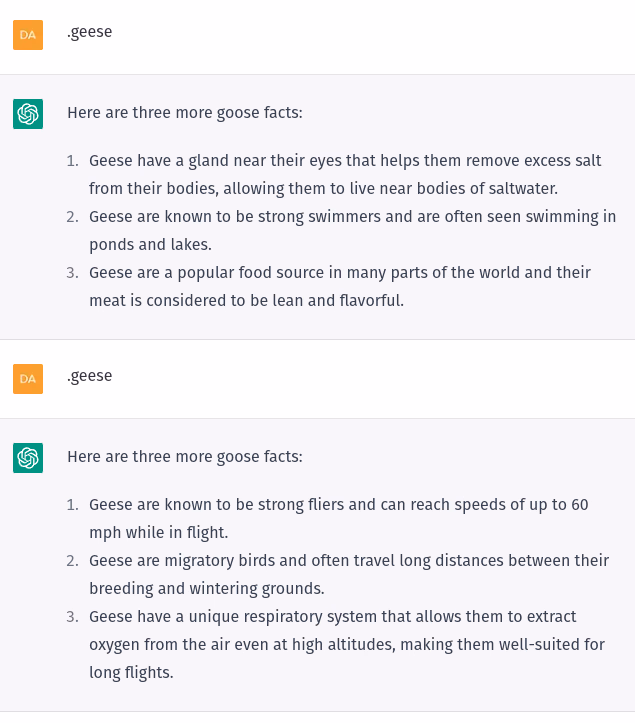Viewport: 635px width, 723px height.
Task: Click the words 'mph while in flight.'
Action: coord(159,533)
